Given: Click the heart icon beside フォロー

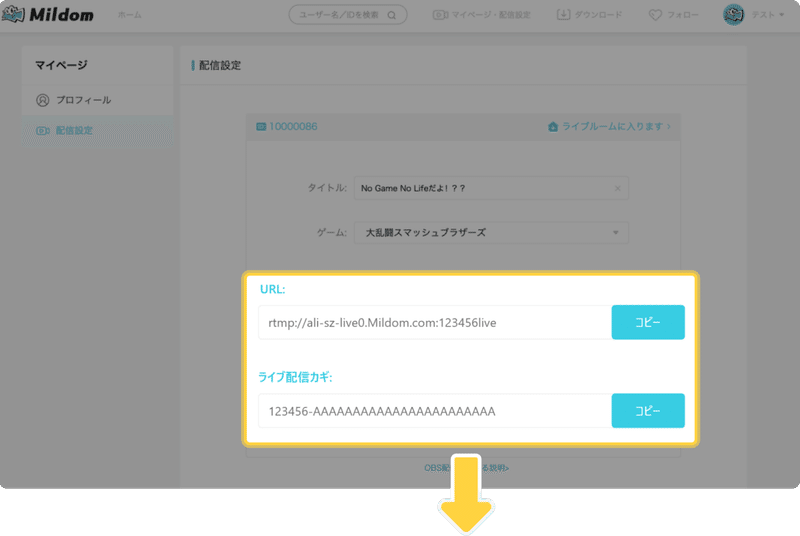Looking at the screenshot, I should [655, 15].
